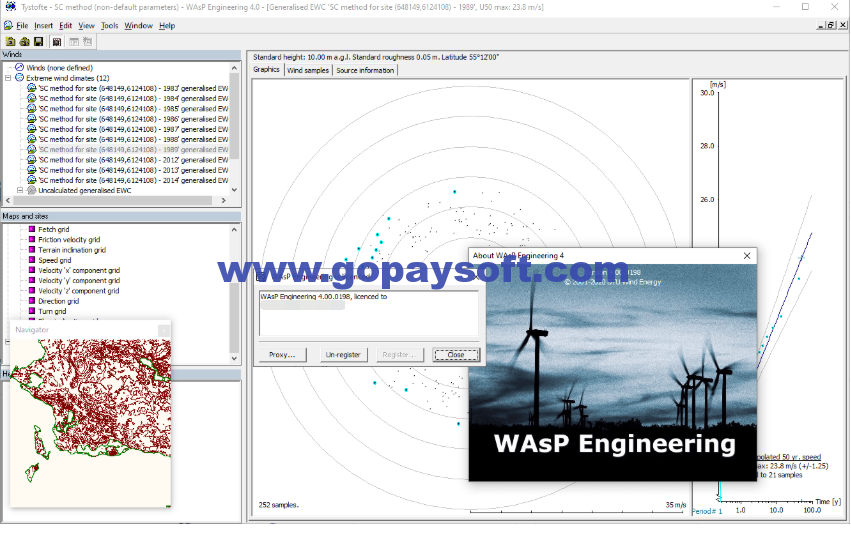Click the Winds tree scroll right arrow
The image size is (851, 543).
point(224,200)
